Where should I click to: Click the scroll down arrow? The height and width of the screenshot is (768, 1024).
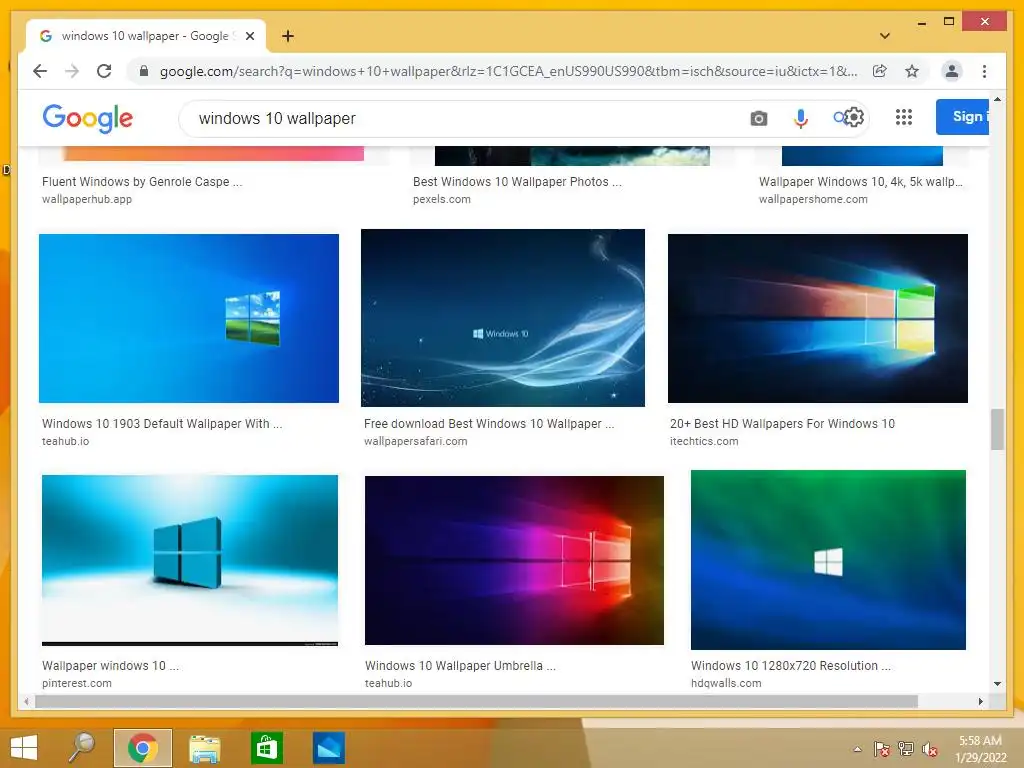tap(997, 684)
